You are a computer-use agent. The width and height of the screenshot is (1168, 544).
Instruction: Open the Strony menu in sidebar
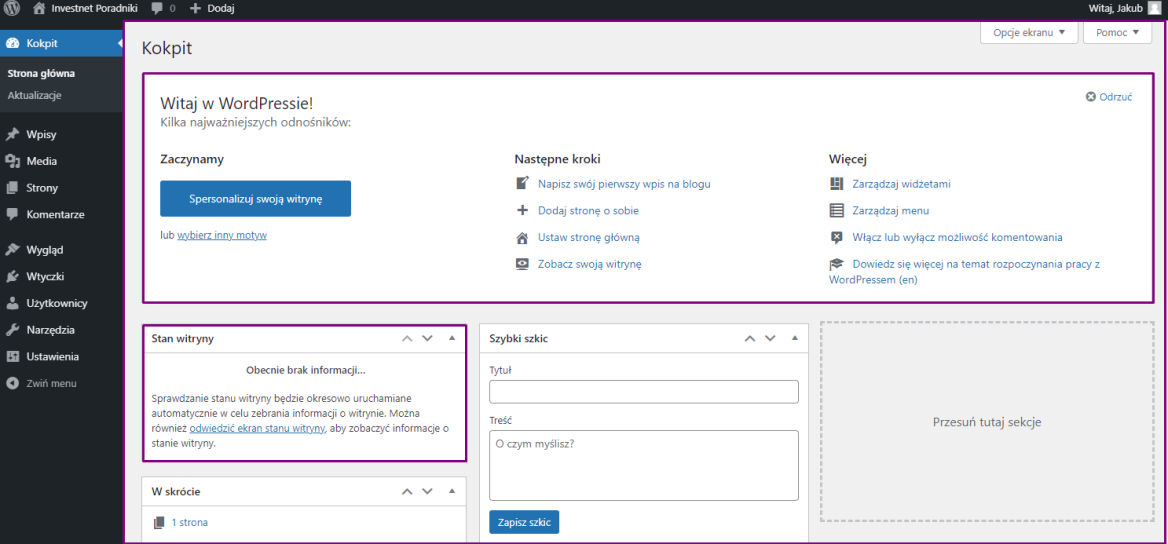[42, 188]
